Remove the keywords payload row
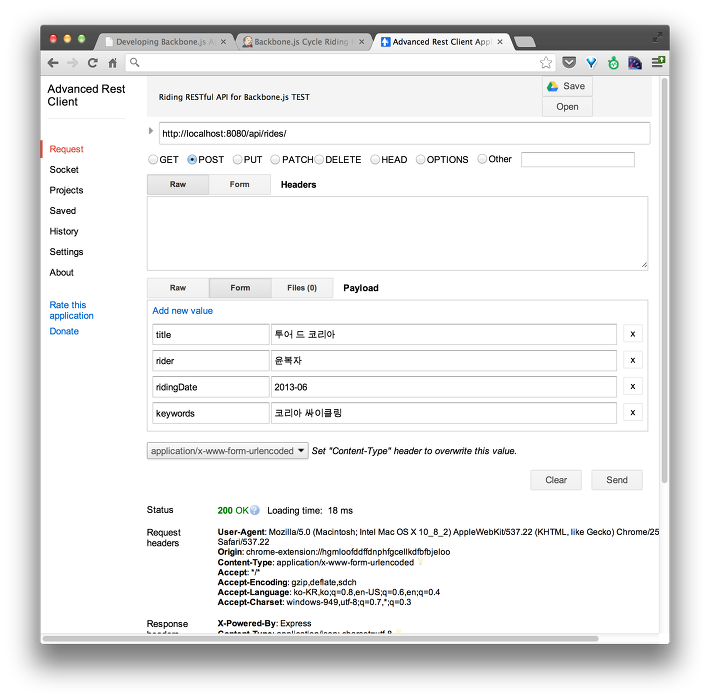Viewport: 710px width, 700px height. [x=633, y=412]
